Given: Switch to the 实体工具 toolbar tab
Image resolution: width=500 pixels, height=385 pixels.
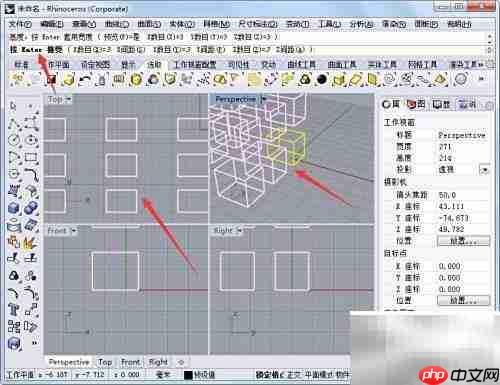Looking at the screenshot, I should pos(382,65).
